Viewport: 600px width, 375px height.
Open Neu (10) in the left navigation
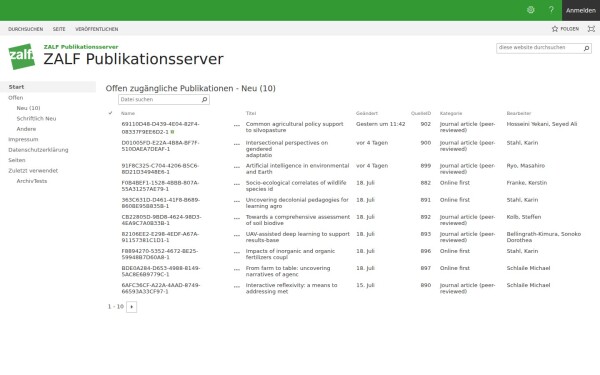pos(28,108)
